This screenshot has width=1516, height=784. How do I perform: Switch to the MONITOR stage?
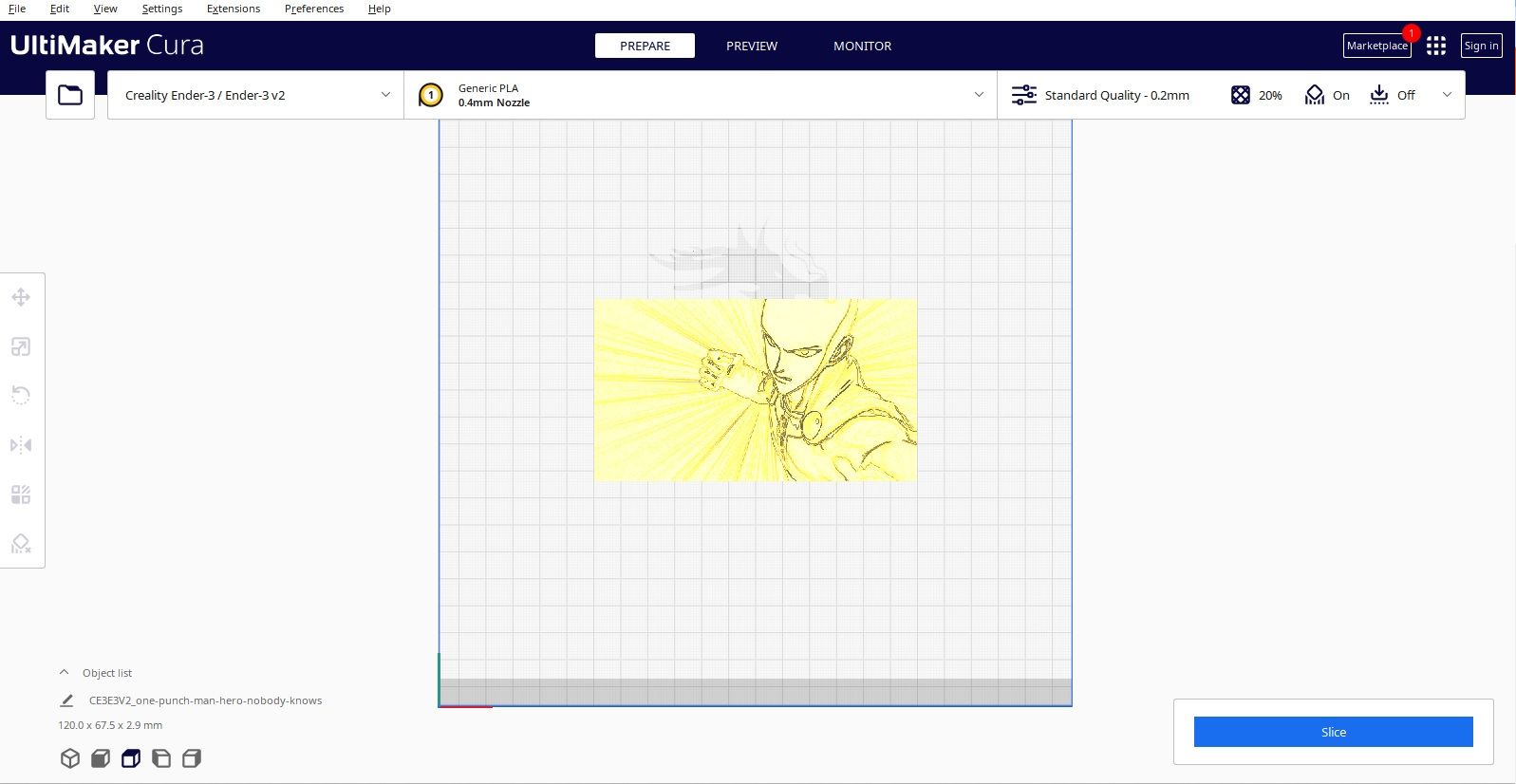click(862, 46)
